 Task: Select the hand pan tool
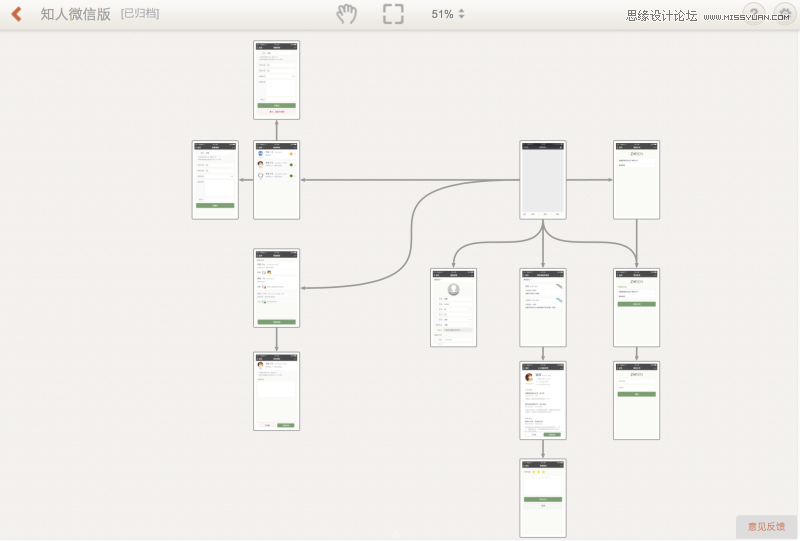(x=346, y=14)
